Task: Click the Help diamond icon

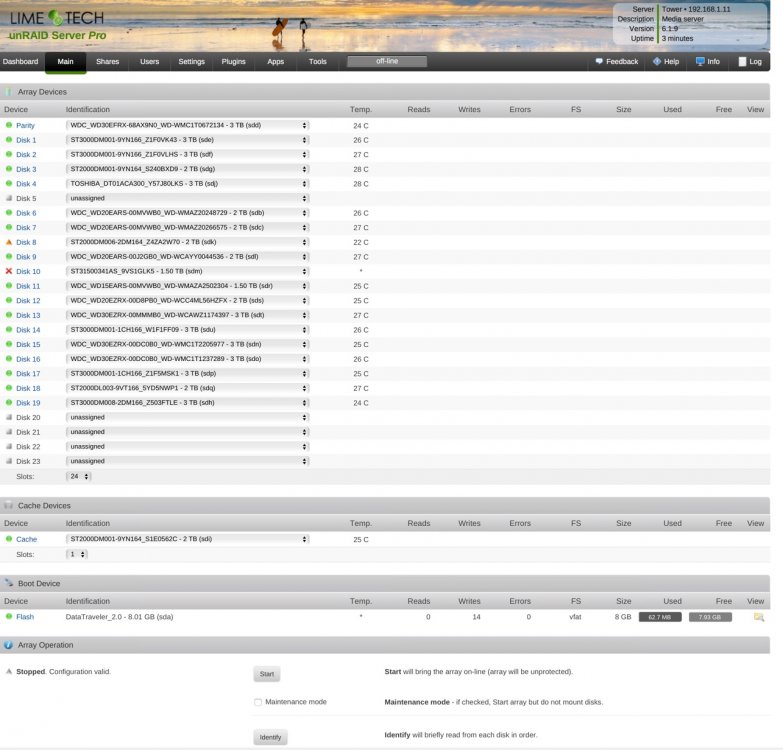Action: (657, 61)
